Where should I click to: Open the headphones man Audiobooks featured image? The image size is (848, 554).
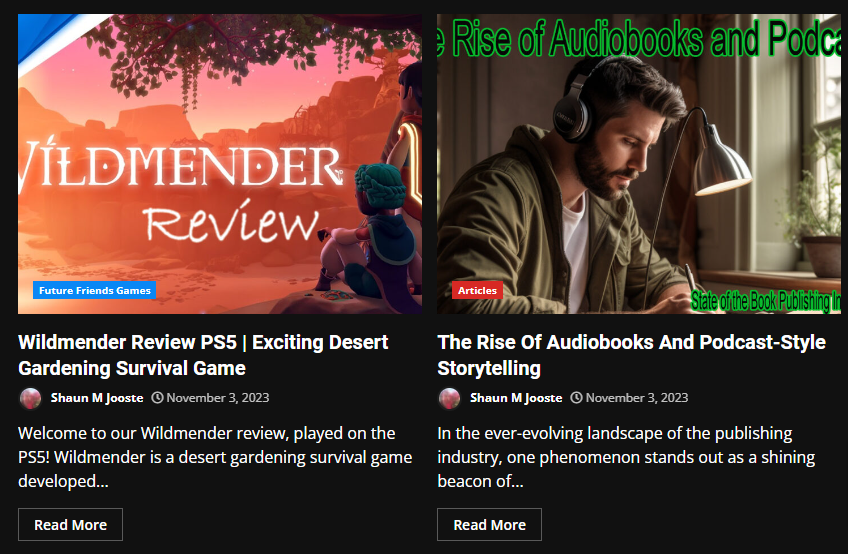(x=639, y=164)
